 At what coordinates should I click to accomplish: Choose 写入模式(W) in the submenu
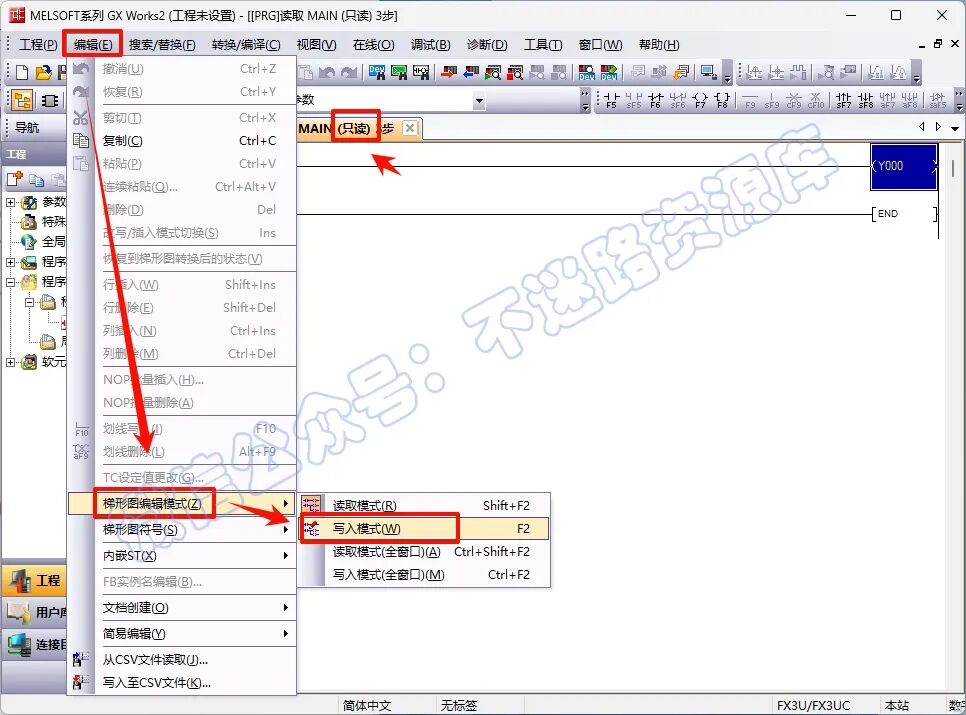coord(424,528)
